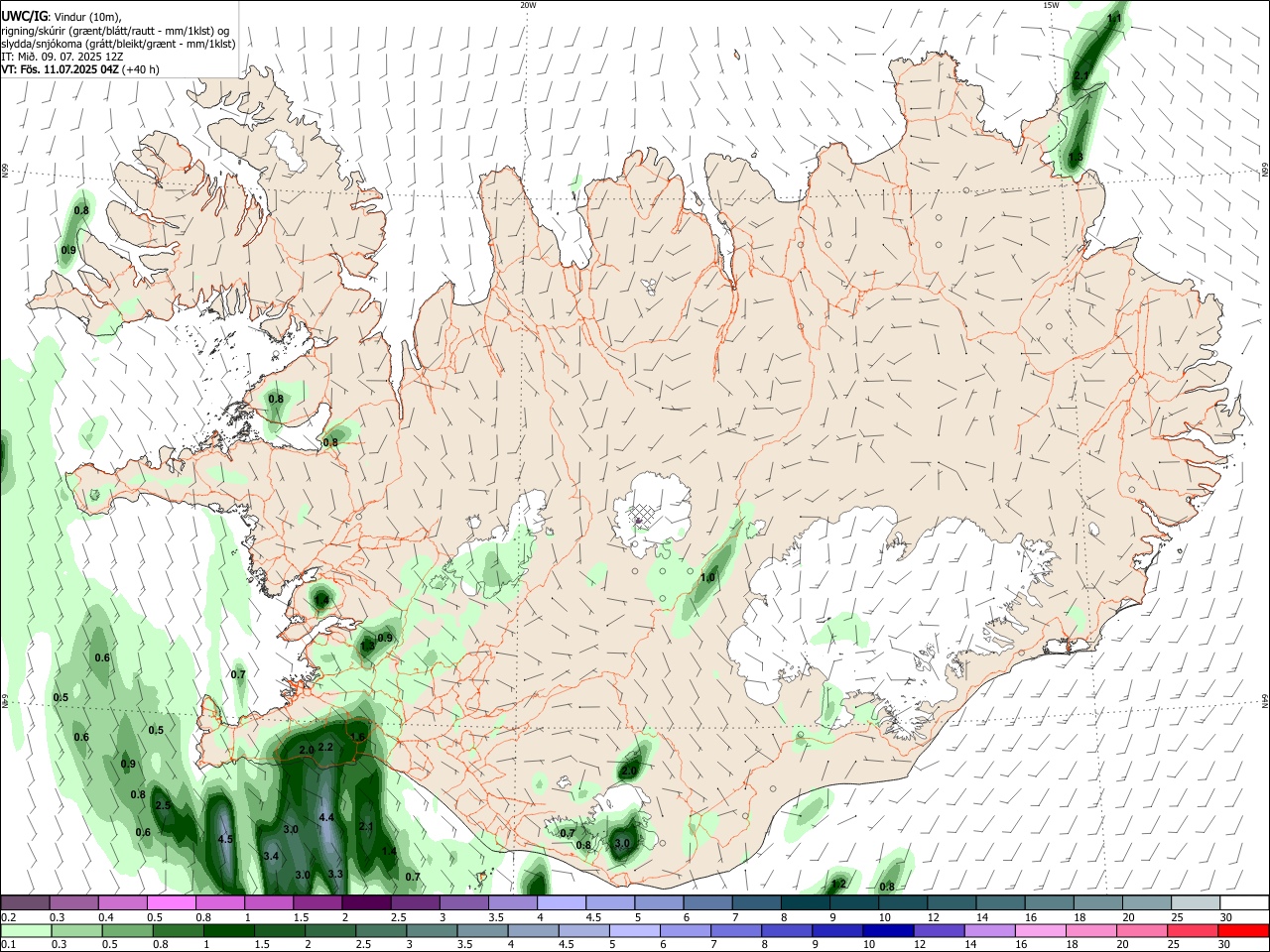The image size is (1270, 952).
Task: Select the dark teal swatch at 8 in top legend row
Action: (x=805, y=902)
